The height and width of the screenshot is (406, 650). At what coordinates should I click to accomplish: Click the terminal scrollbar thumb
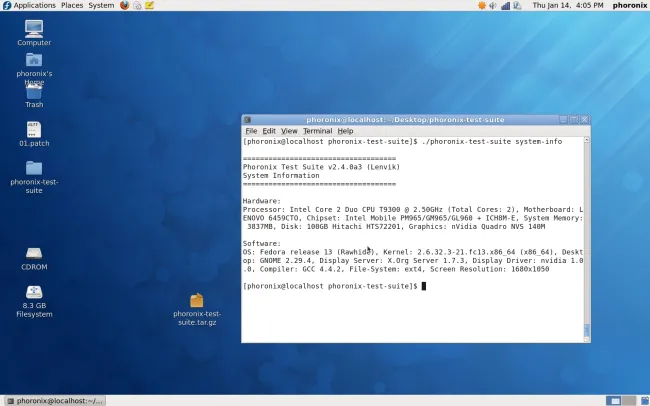point(587,330)
